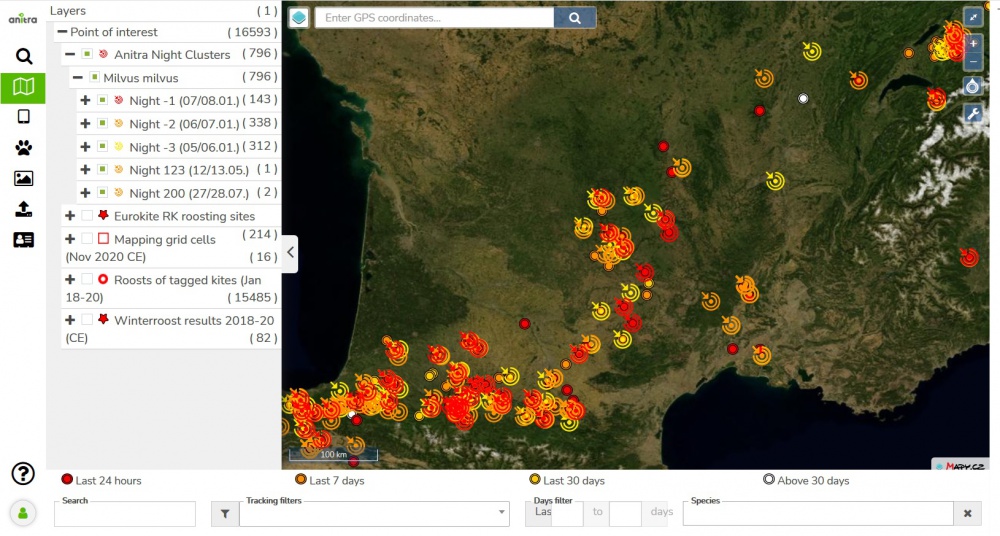Check the Winterroost results 2018-20 checkbox
Screen dimensions: 1000x536
(x=87, y=320)
